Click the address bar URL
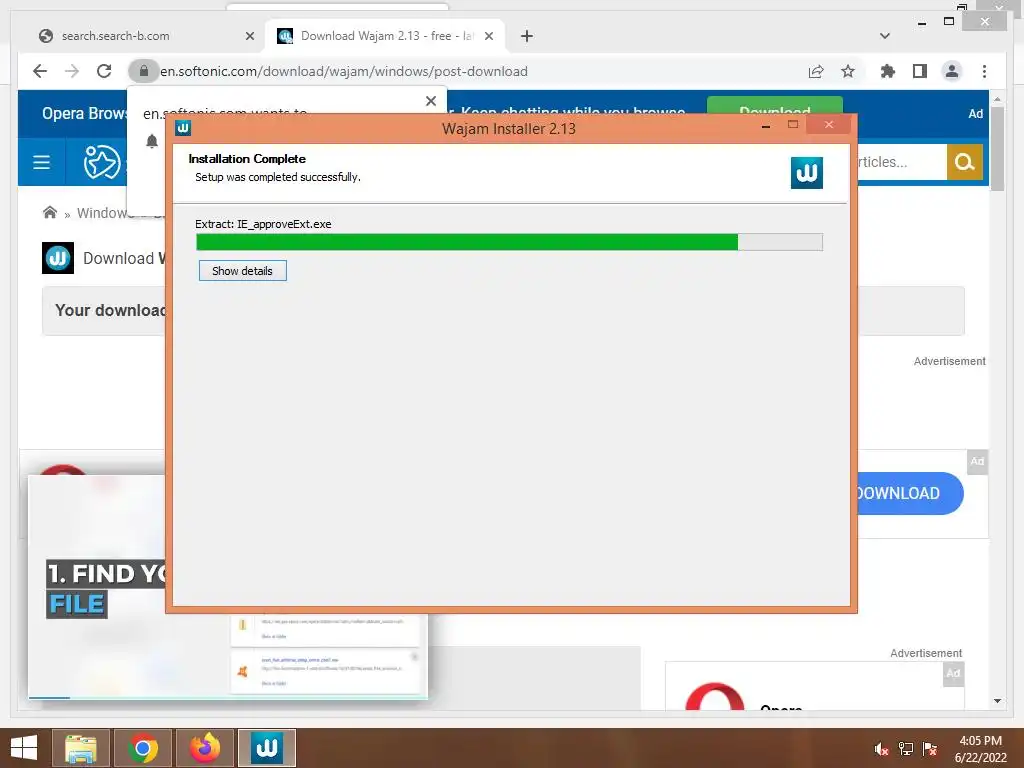Screen dimensions: 1024x768 pyautogui.click(x=344, y=71)
